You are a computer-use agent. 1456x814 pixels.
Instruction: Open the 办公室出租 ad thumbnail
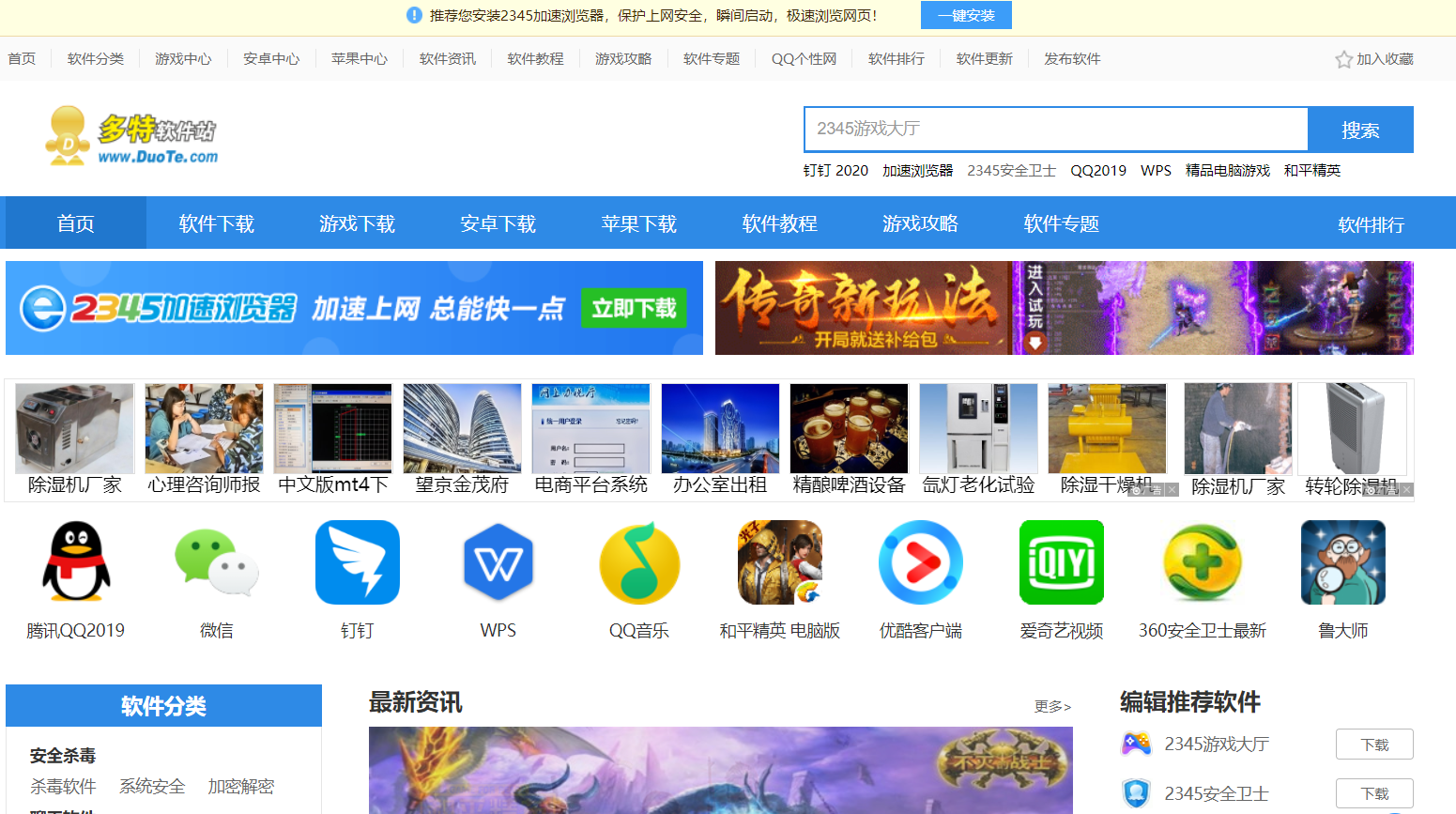tap(720, 428)
